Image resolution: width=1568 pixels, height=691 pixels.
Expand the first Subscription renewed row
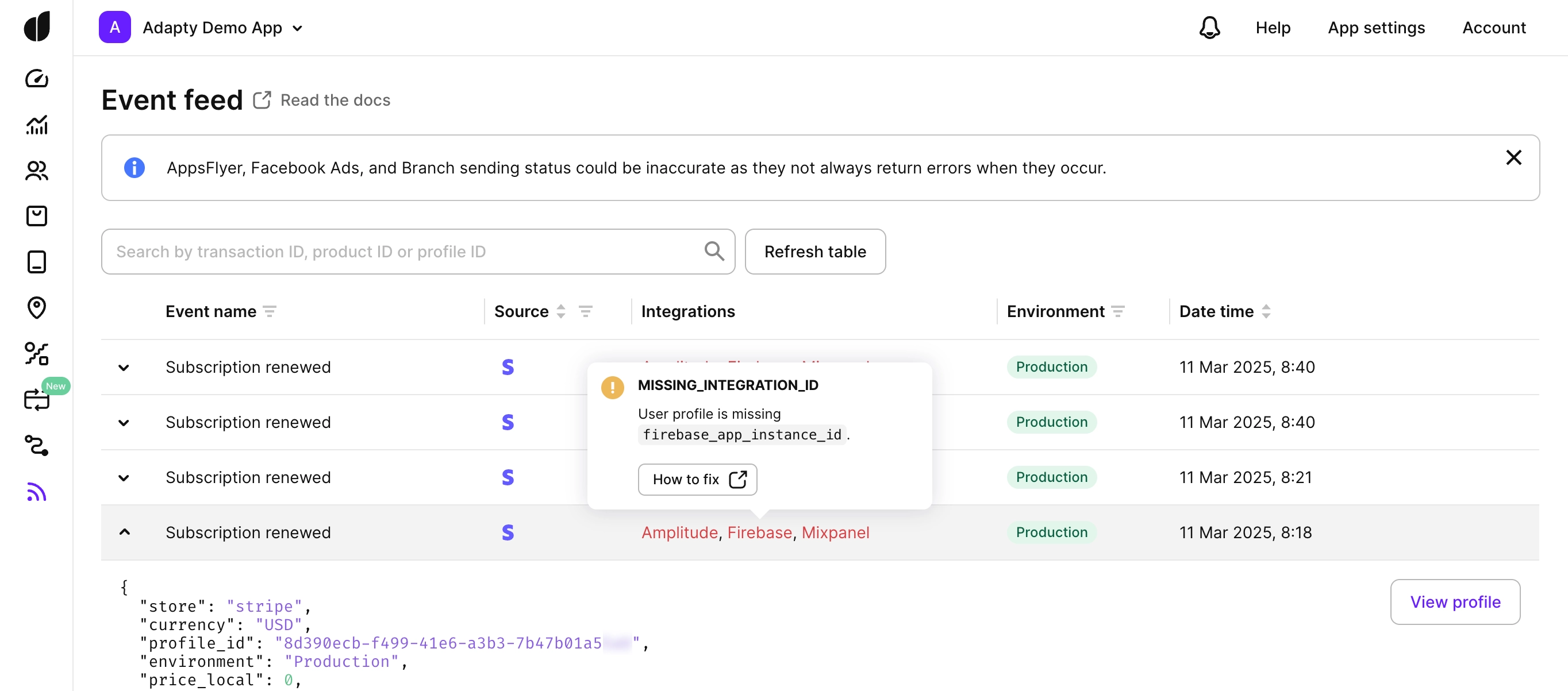[x=124, y=368]
